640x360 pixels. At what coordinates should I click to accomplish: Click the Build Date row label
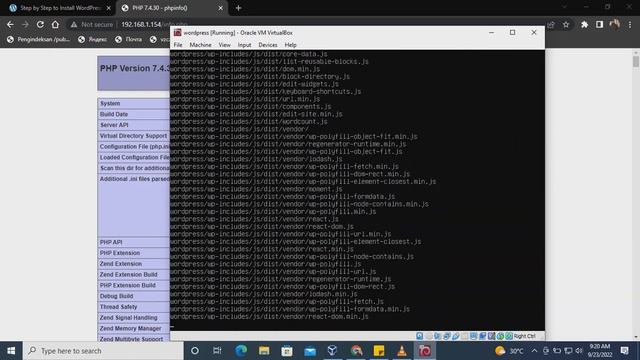pyautogui.click(x=114, y=114)
